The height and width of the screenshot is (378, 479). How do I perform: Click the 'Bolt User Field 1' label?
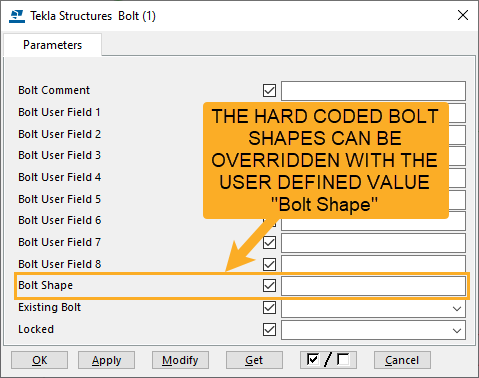pyautogui.click(x=59, y=112)
